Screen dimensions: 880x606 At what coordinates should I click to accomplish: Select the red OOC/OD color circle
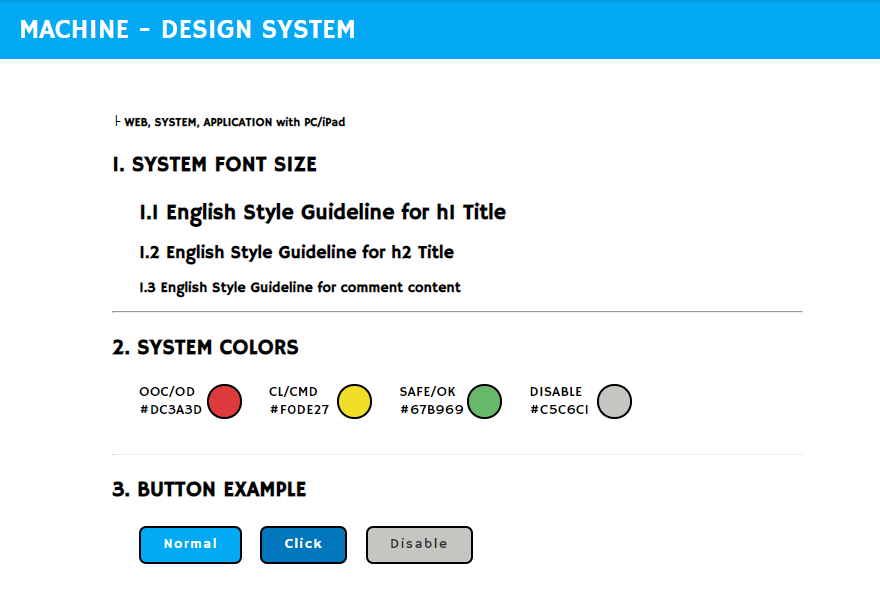pos(224,401)
